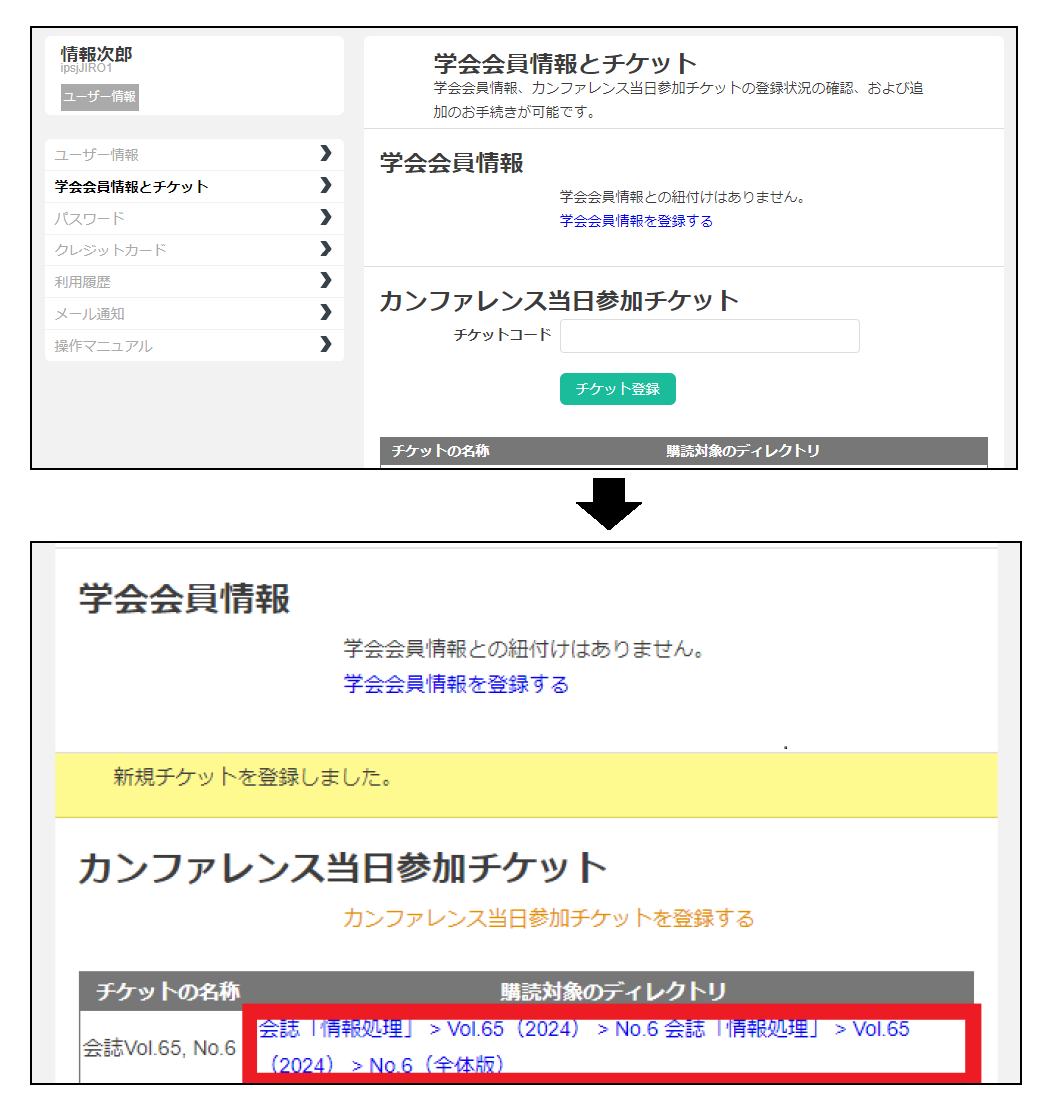Image resolution: width=1049 pixels, height=1111 pixels.
Task: Click larger 学会会員情報を登録する link in lower screenshot
Action: (456, 684)
